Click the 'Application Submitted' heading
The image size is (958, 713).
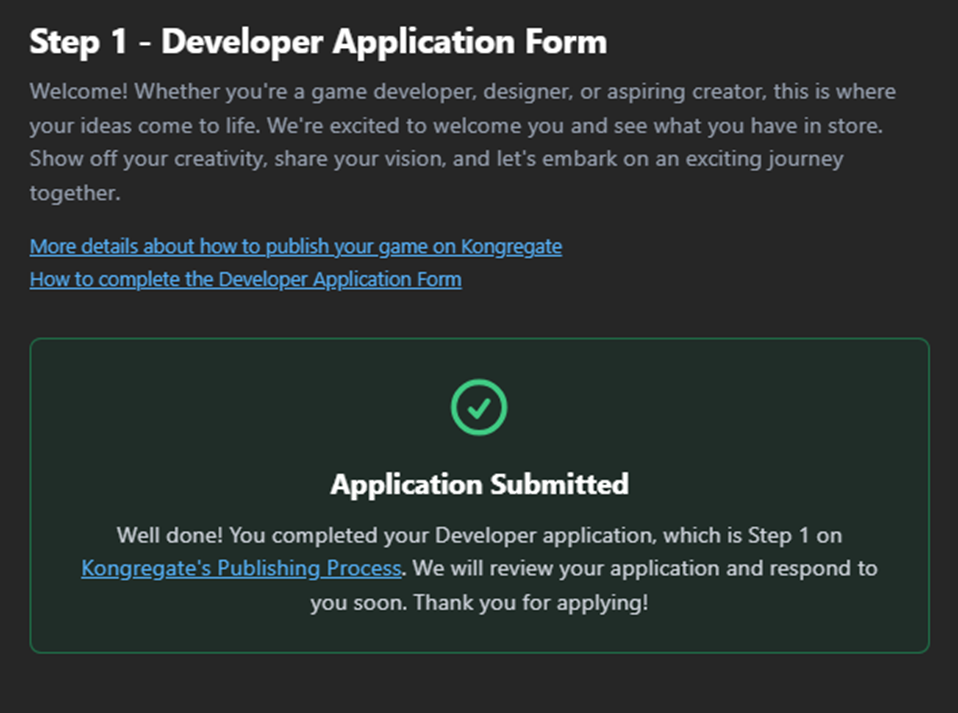[479, 485]
